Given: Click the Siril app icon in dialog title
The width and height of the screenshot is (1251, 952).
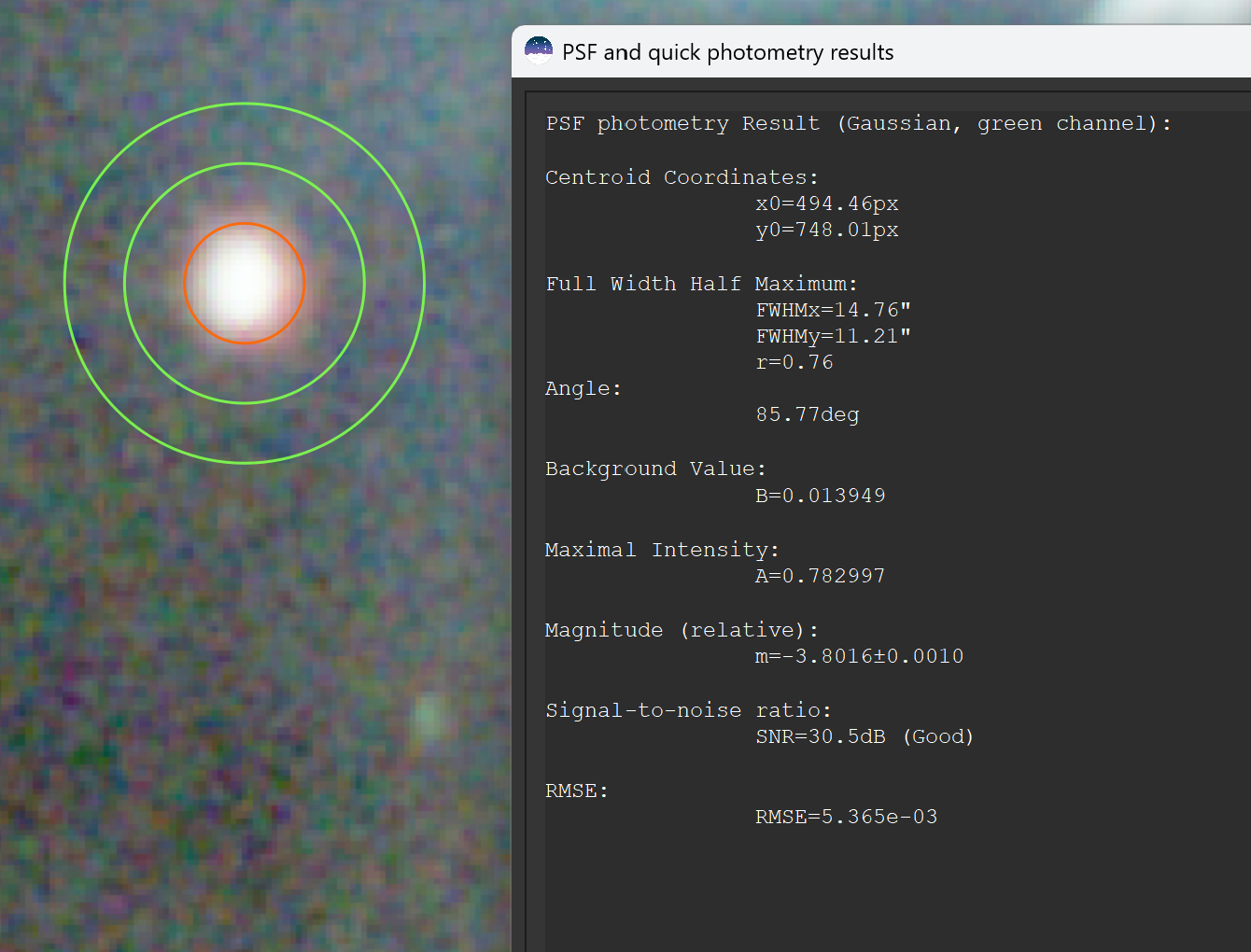Looking at the screenshot, I should coord(539,51).
